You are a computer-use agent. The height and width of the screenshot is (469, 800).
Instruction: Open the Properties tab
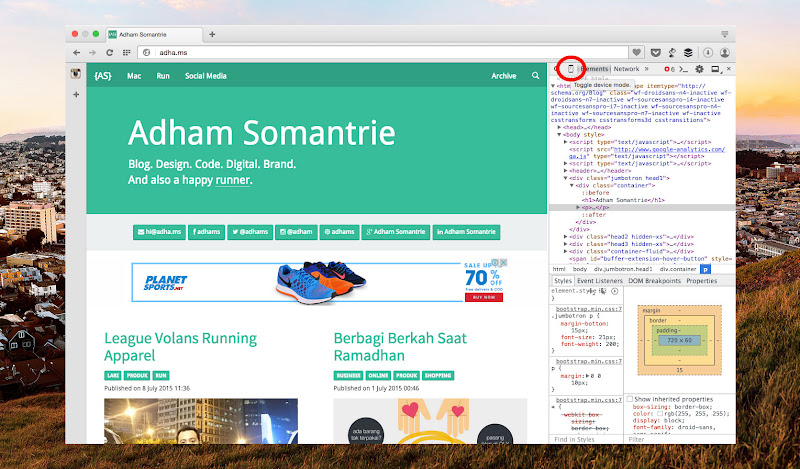point(702,281)
